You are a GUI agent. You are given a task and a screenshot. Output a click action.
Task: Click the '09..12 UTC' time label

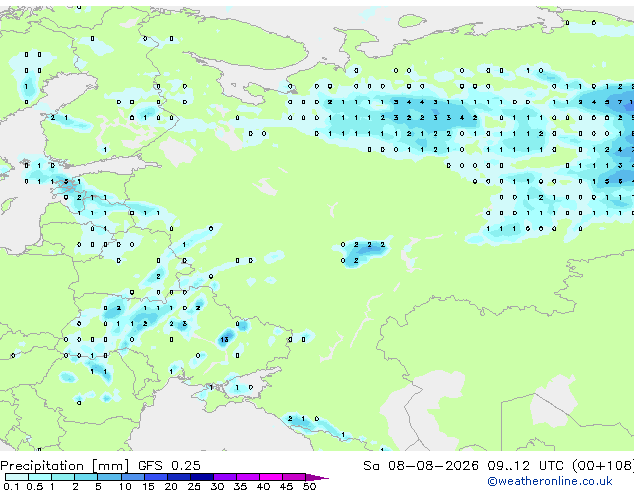526,466
